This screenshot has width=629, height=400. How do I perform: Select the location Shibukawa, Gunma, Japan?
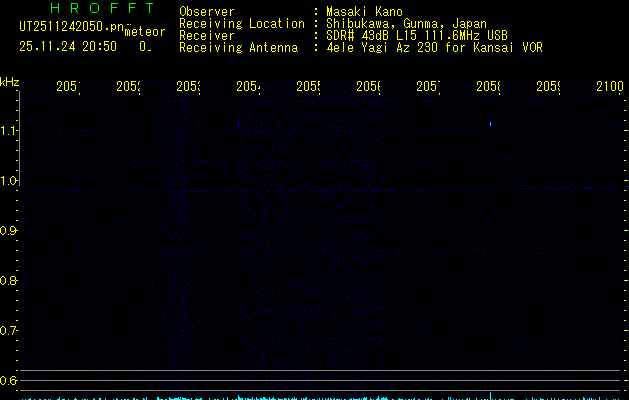[406, 24]
